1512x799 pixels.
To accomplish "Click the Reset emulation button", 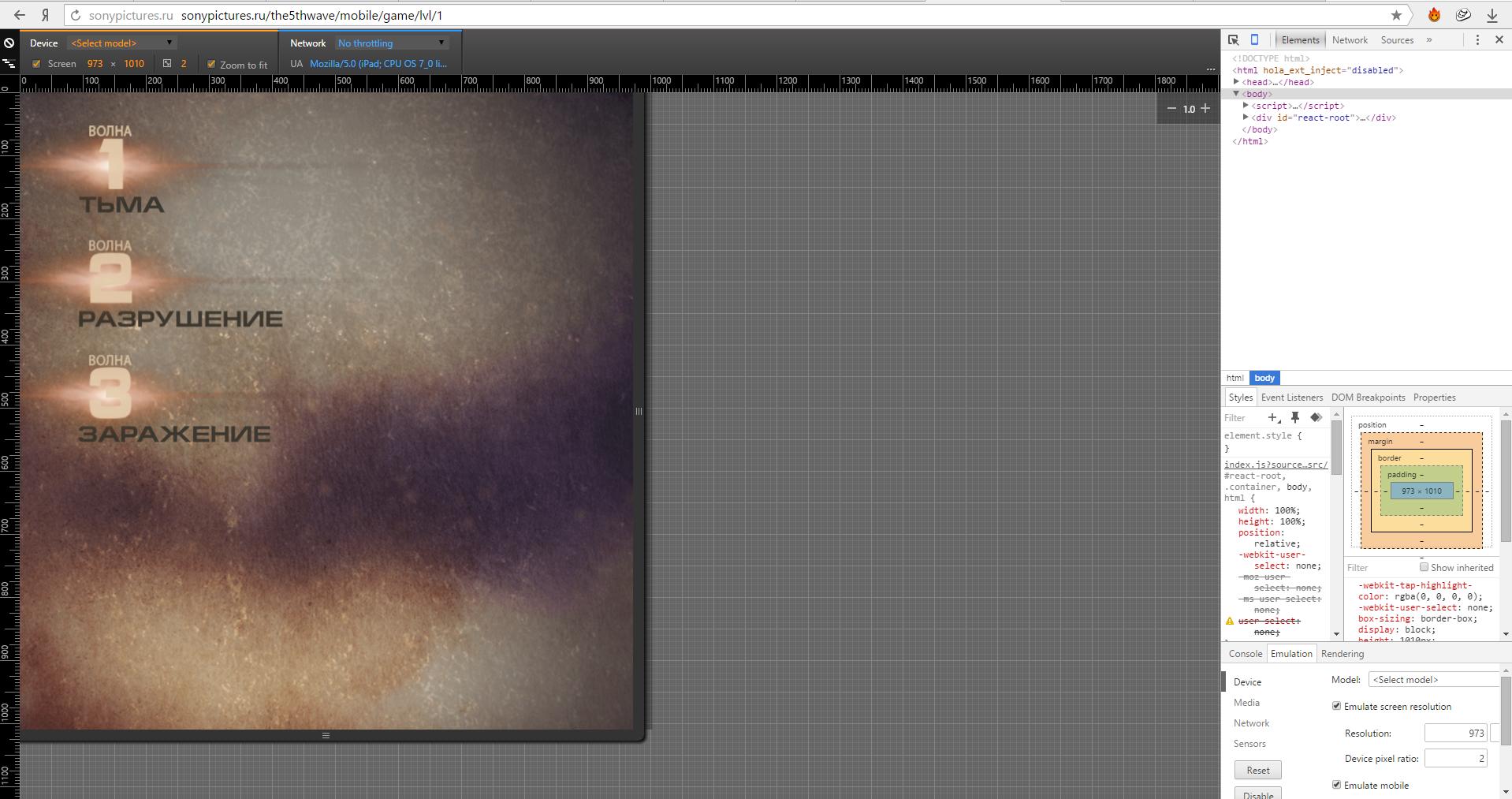I will 1257,770.
